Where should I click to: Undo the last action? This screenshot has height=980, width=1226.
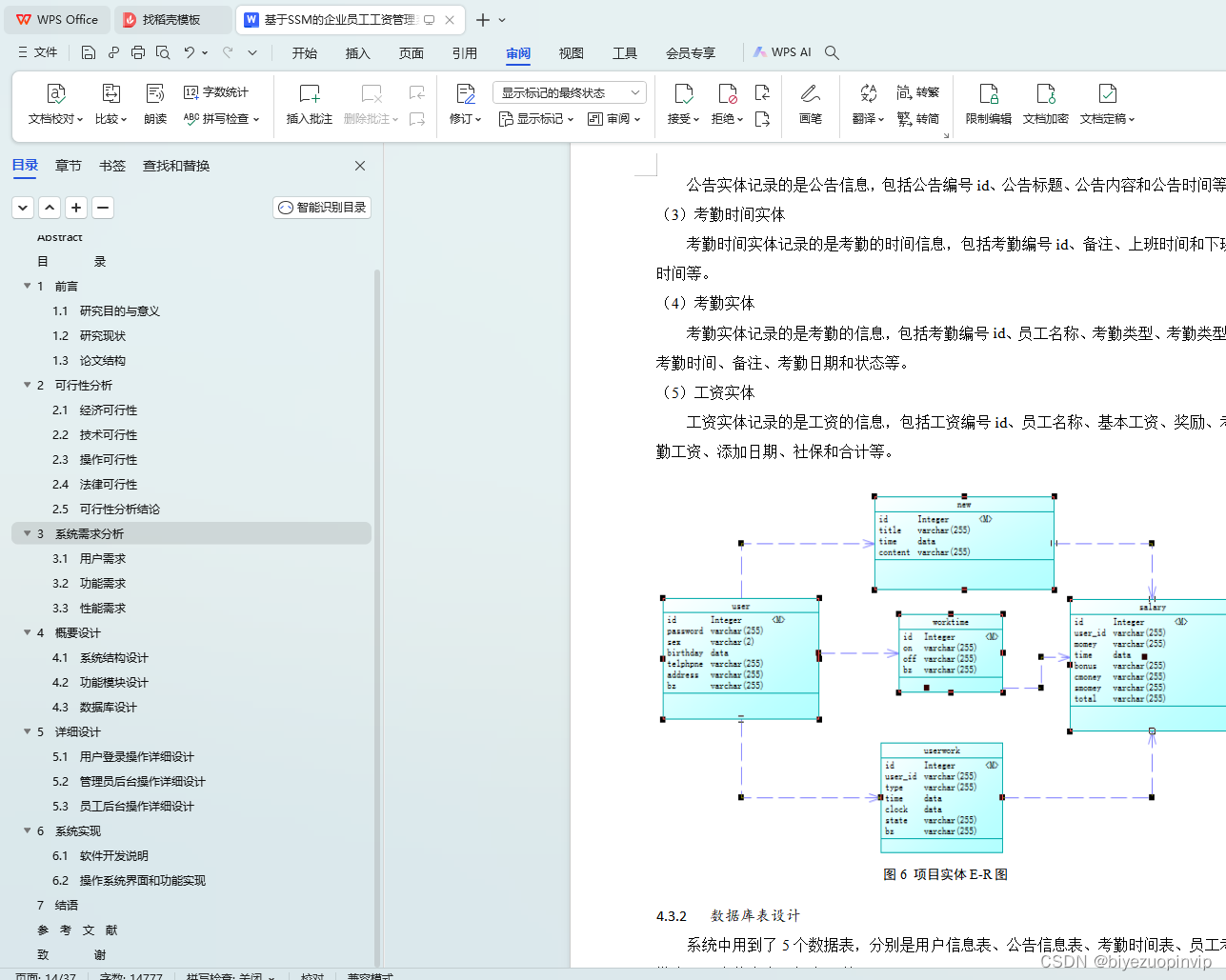click(189, 52)
